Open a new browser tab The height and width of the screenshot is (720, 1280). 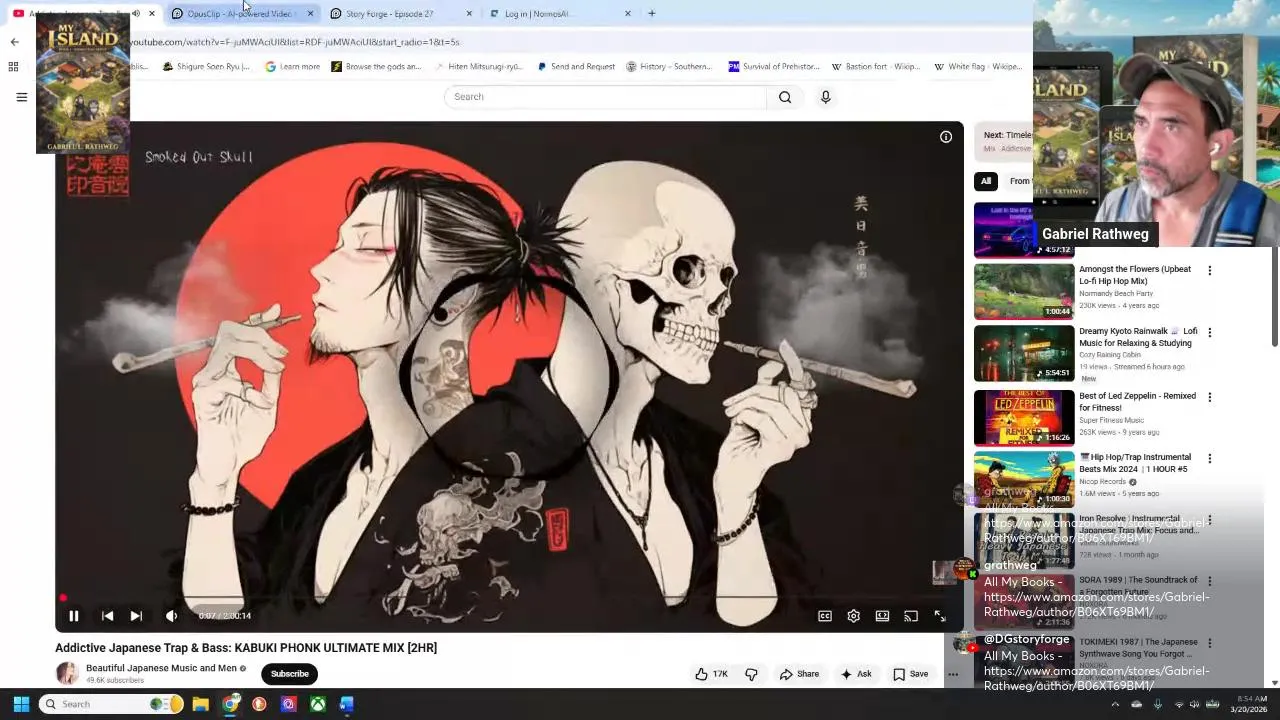coord(652,14)
